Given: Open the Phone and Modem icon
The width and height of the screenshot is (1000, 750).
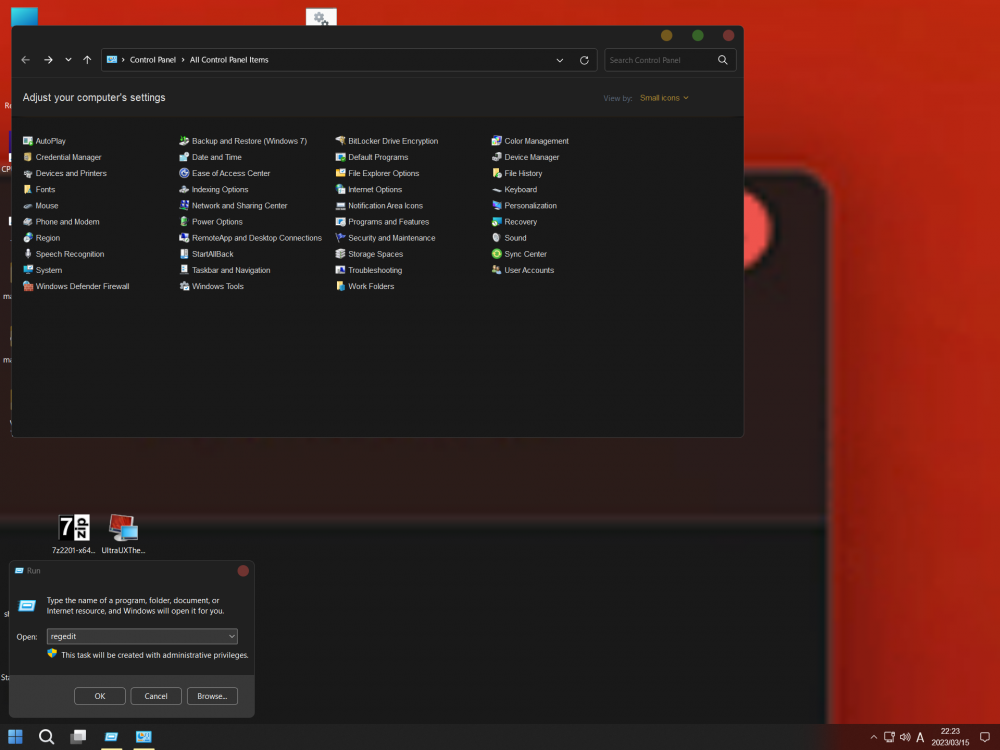Looking at the screenshot, I should (27, 222).
